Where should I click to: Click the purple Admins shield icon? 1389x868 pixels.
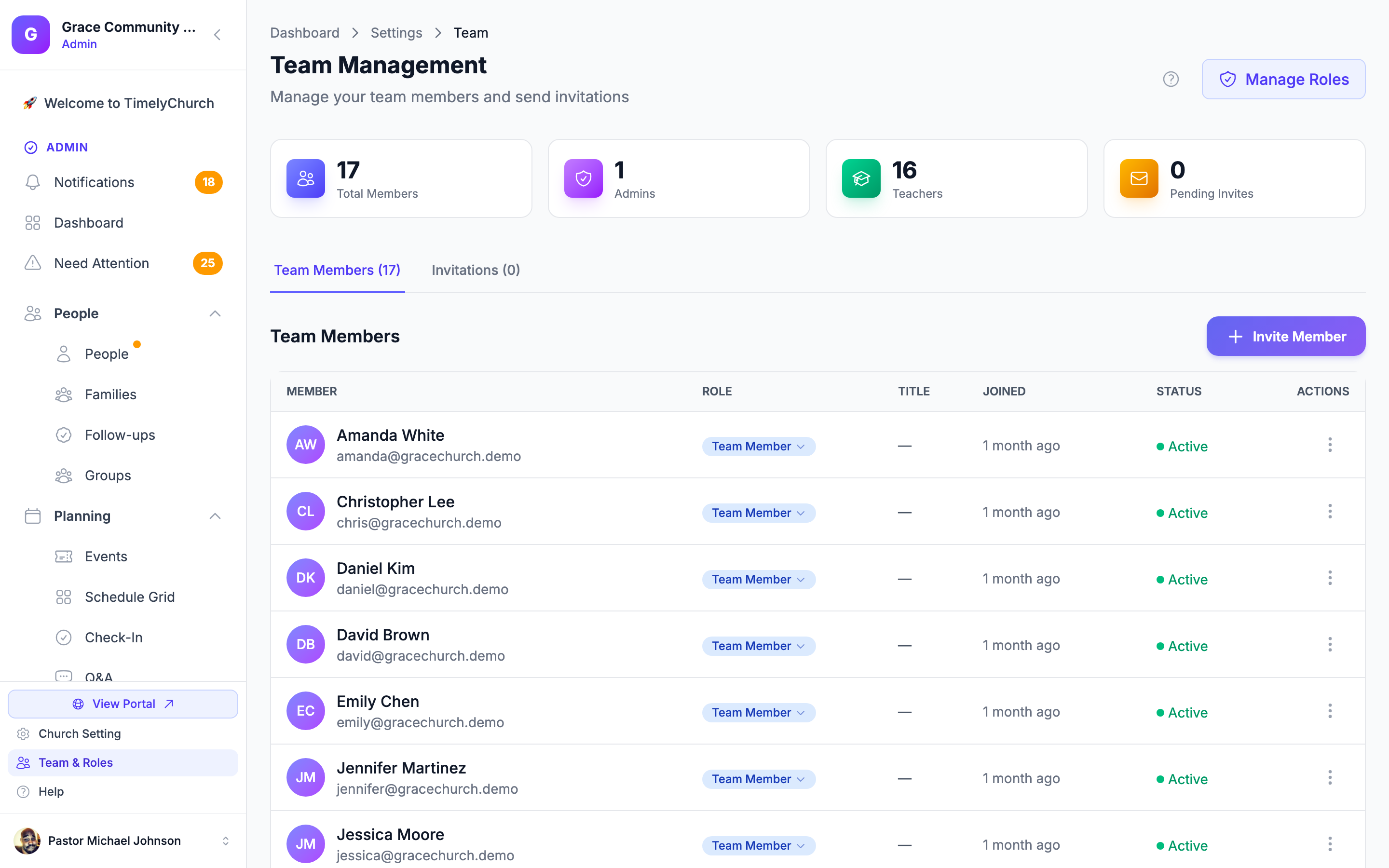[583, 178]
